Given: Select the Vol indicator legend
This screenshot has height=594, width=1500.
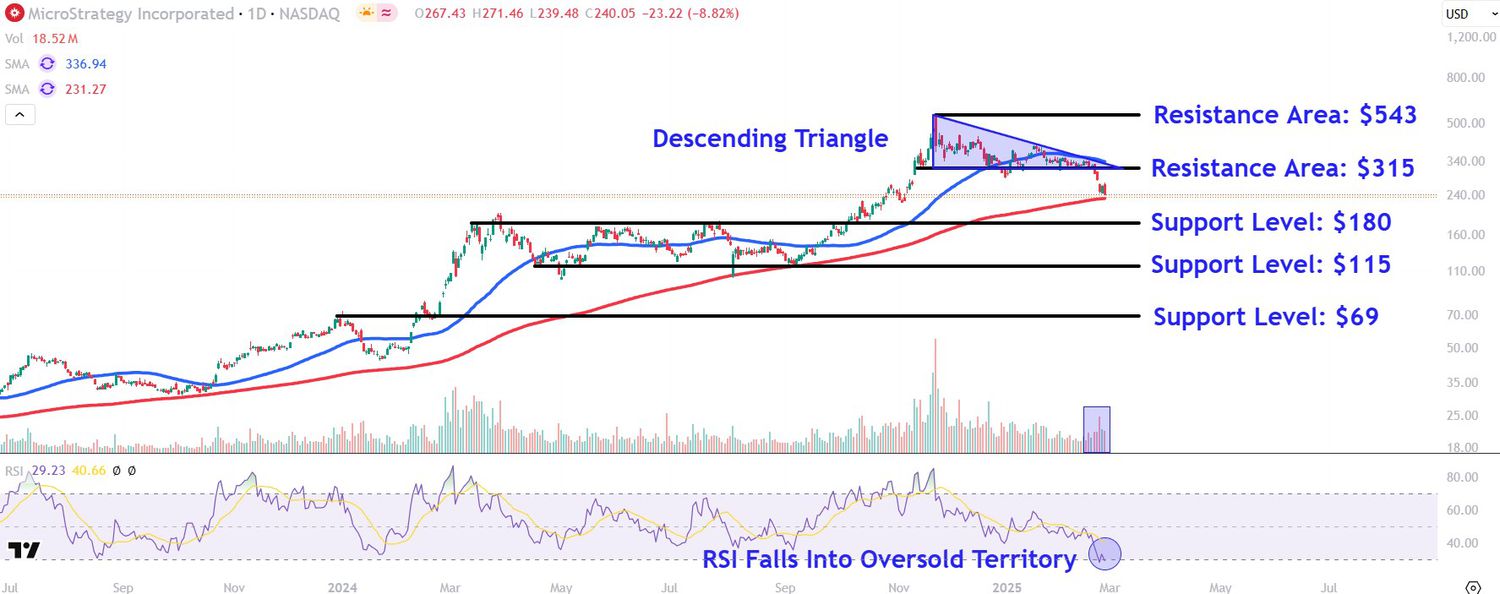Looking at the screenshot, I should click(x=14, y=38).
